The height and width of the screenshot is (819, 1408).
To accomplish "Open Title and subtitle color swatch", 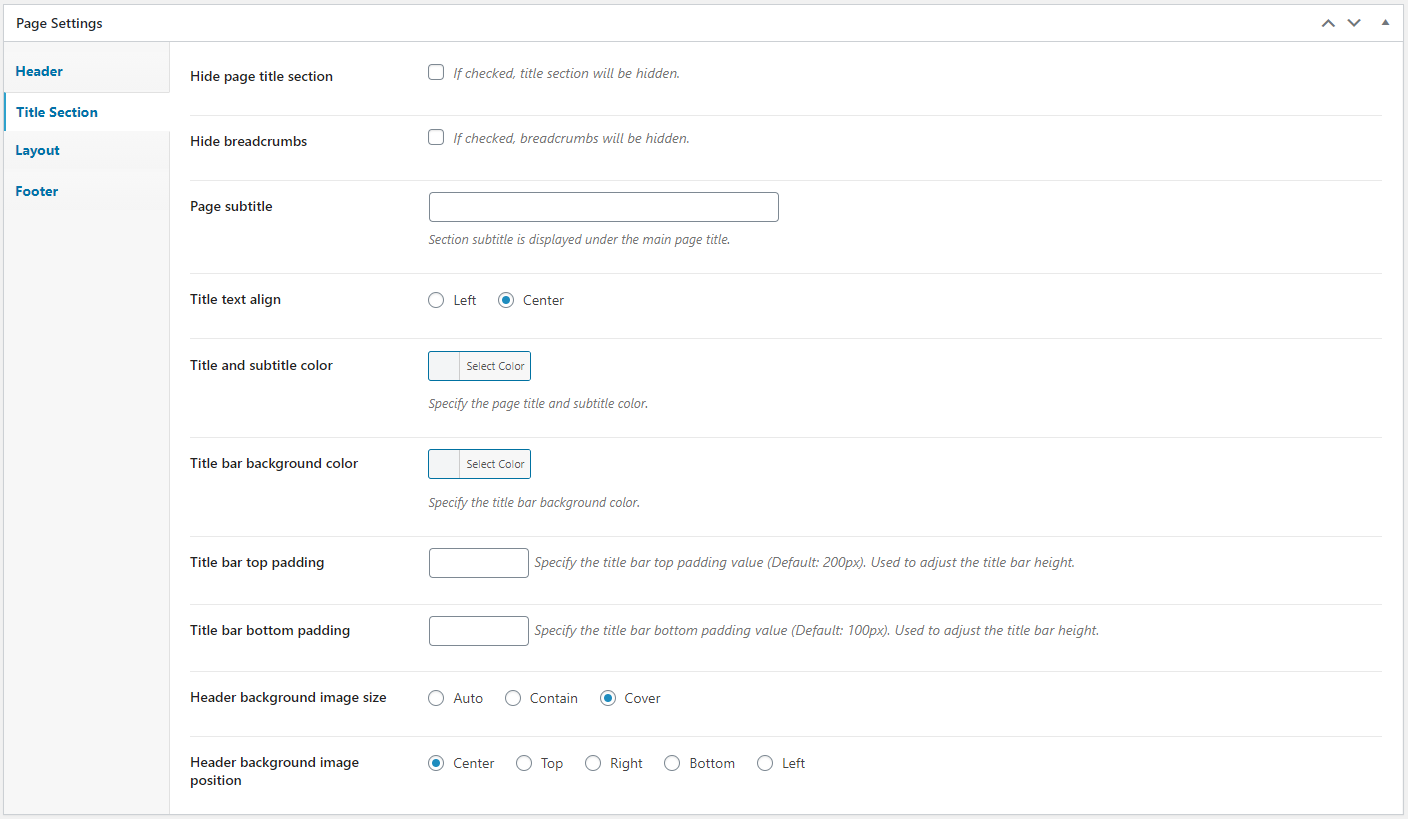I will pyautogui.click(x=444, y=366).
